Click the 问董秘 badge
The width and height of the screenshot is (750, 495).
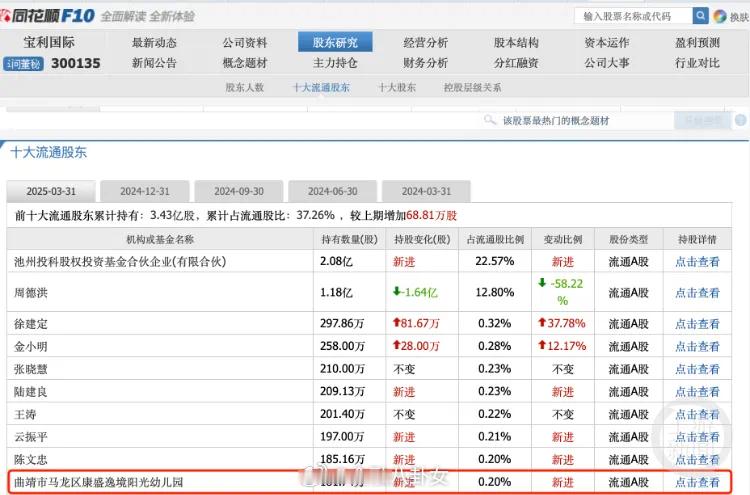tap(23, 64)
